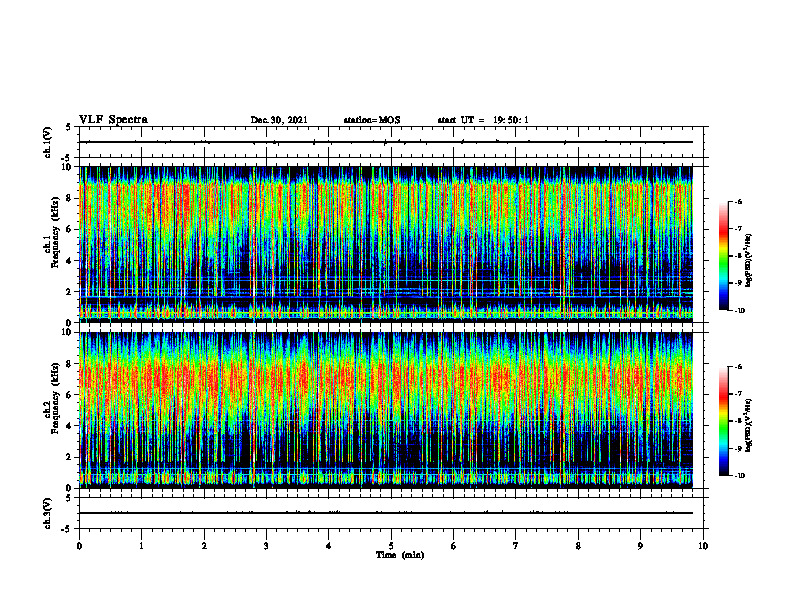The image size is (792, 612).
Task: Click the time axis tick label '8'
Action: coord(578,546)
